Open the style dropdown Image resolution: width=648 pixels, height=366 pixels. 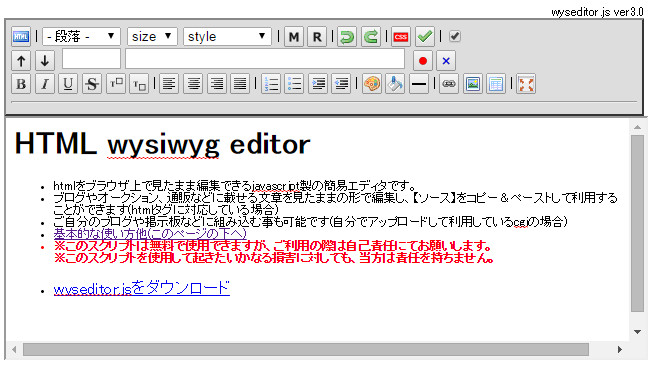227,37
